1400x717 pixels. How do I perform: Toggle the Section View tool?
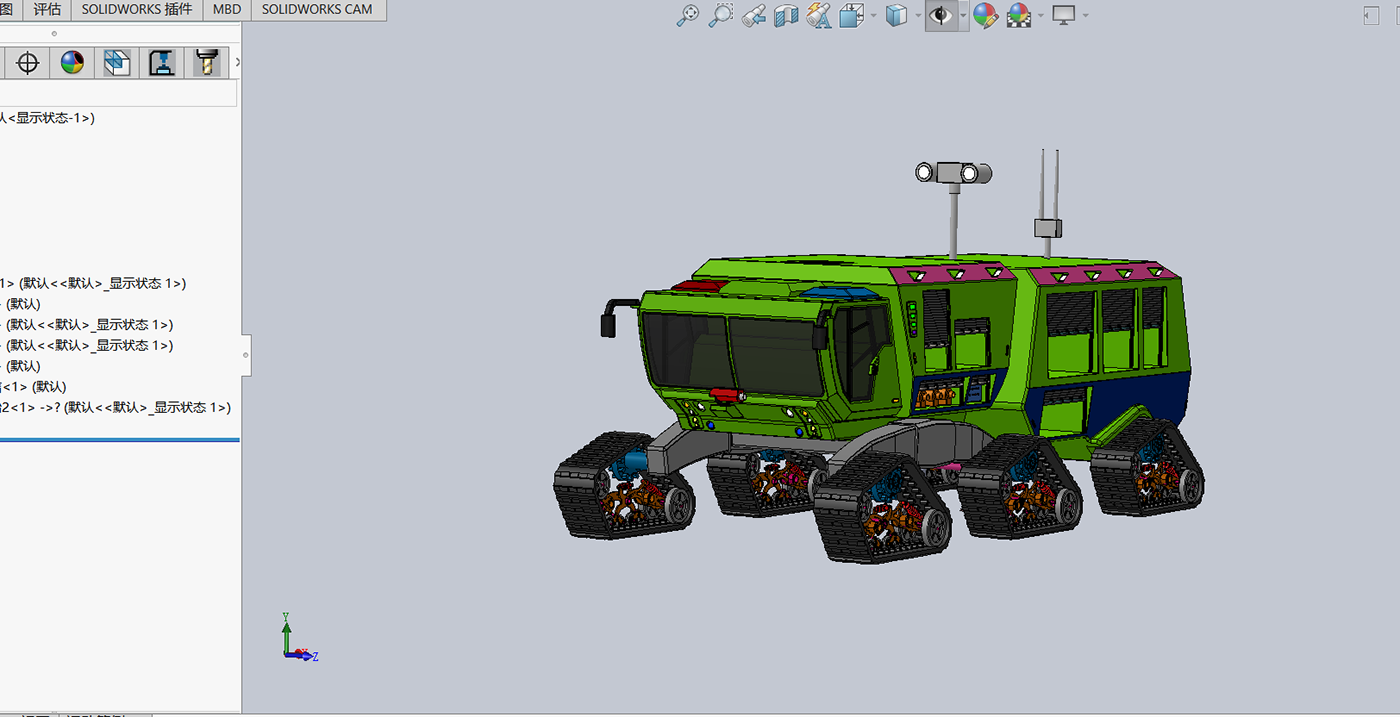click(x=787, y=16)
